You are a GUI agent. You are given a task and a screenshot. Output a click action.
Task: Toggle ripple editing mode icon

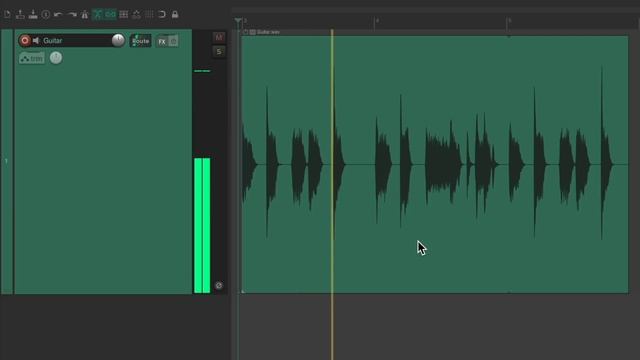(x=124, y=15)
